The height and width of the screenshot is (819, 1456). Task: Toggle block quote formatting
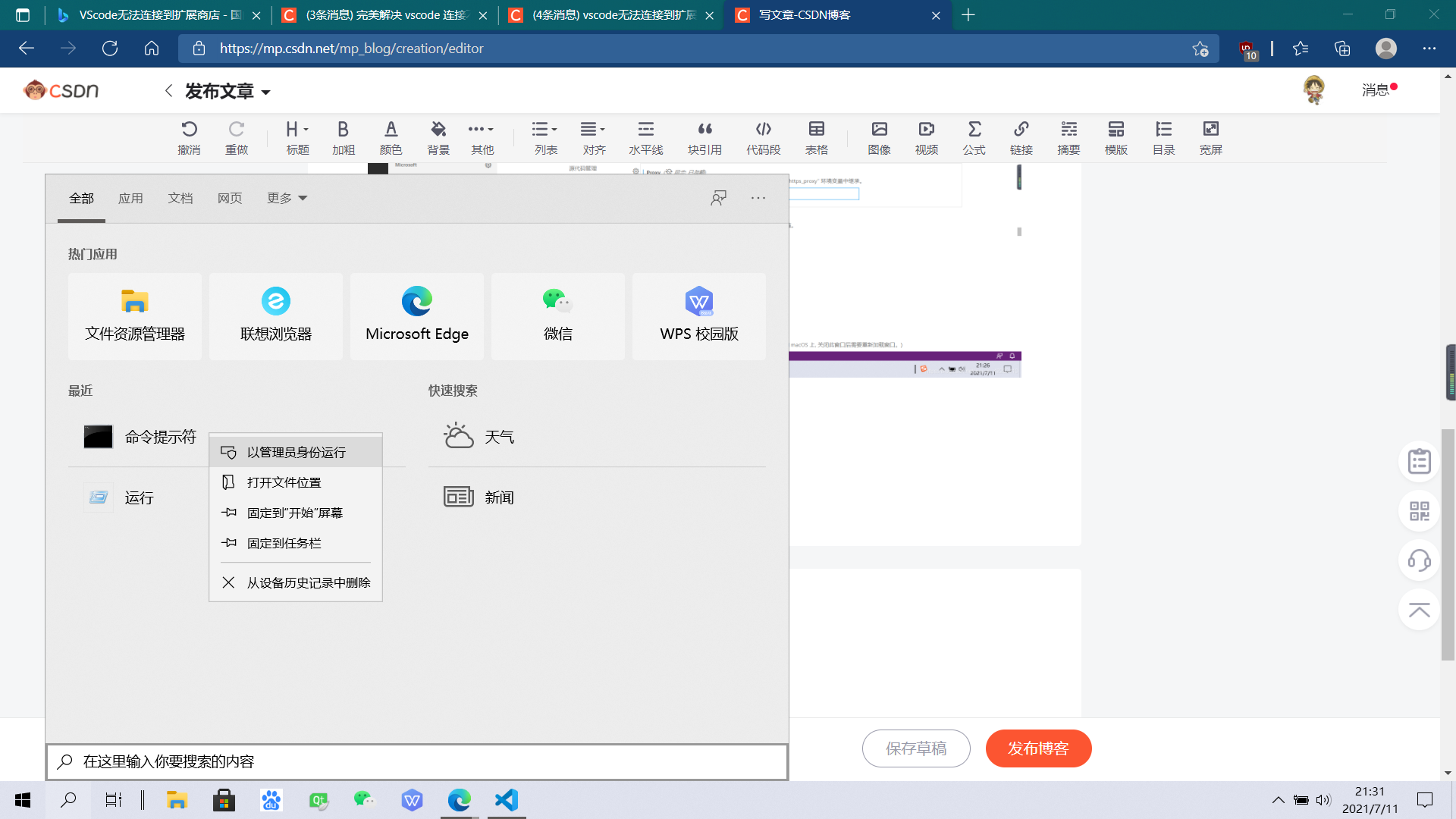click(705, 136)
